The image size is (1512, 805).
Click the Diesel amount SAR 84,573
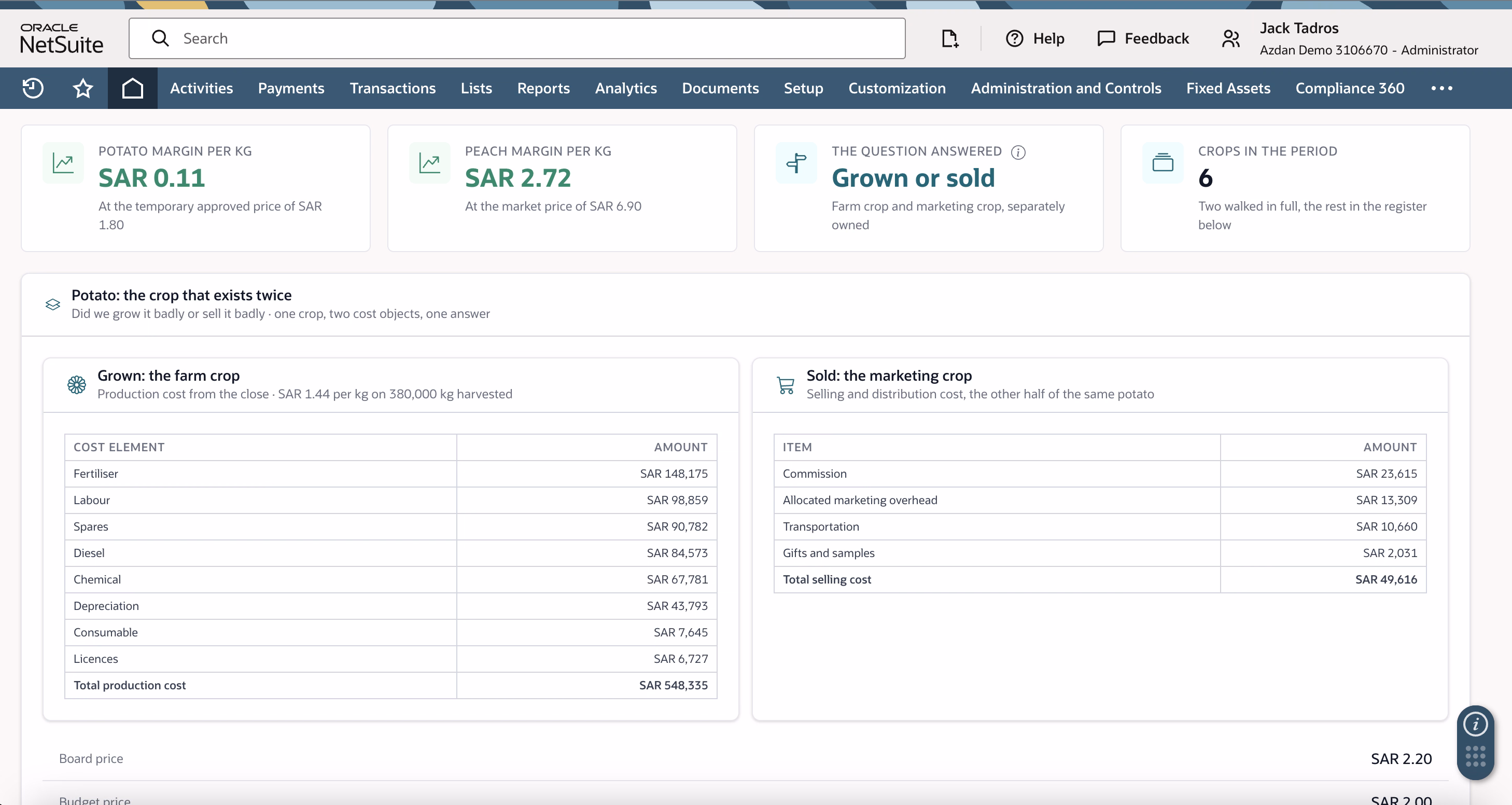(x=677, y=553)
